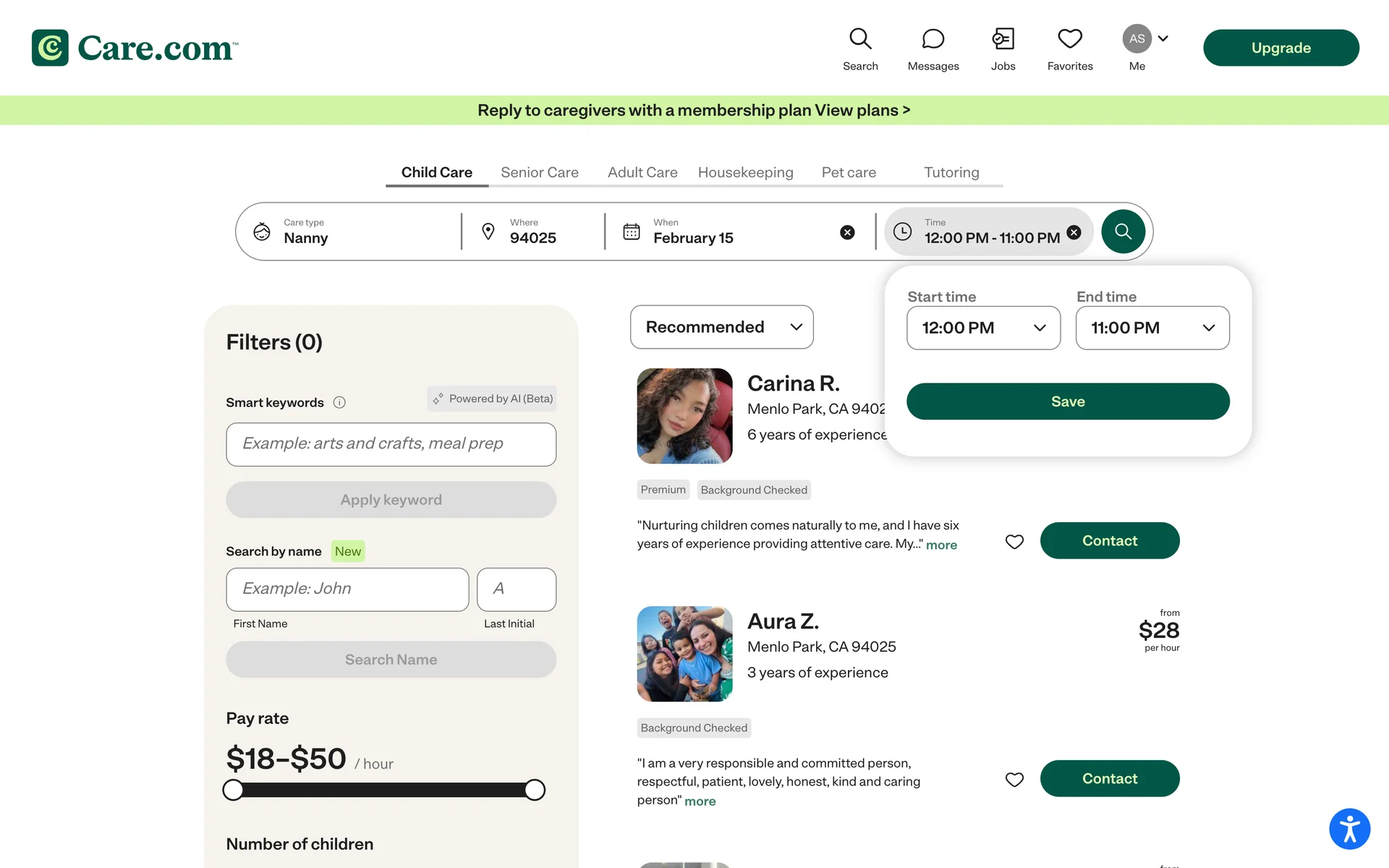Save the selected time range
This screenshot has height=868, width=1389.
pos(1067,401)
